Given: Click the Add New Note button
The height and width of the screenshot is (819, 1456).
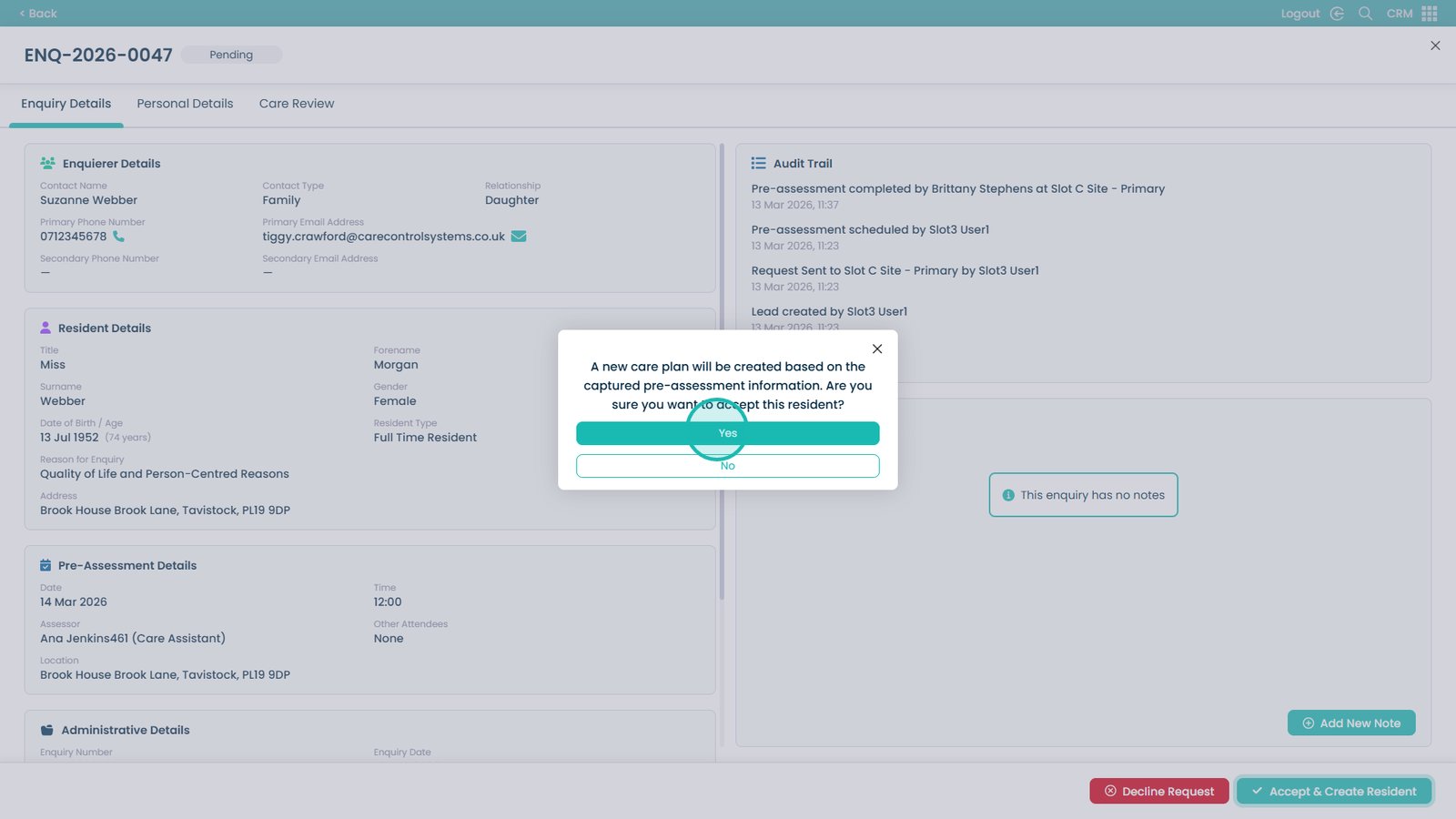Looking at the screenshot, I should point(1351,723).
